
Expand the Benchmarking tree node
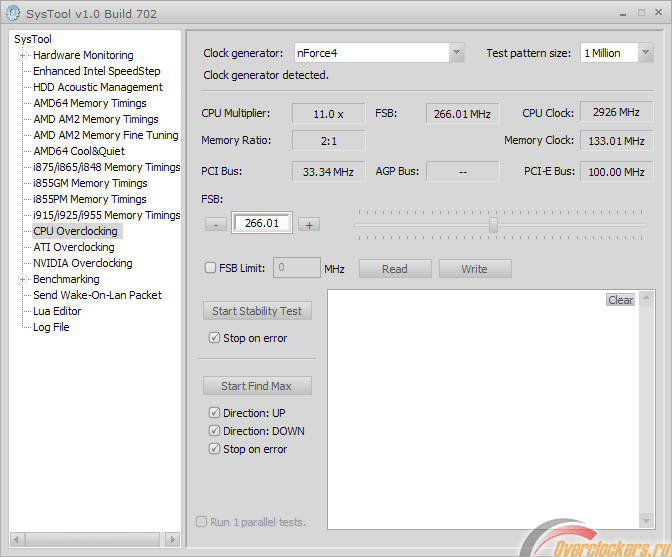coord(22,279)
